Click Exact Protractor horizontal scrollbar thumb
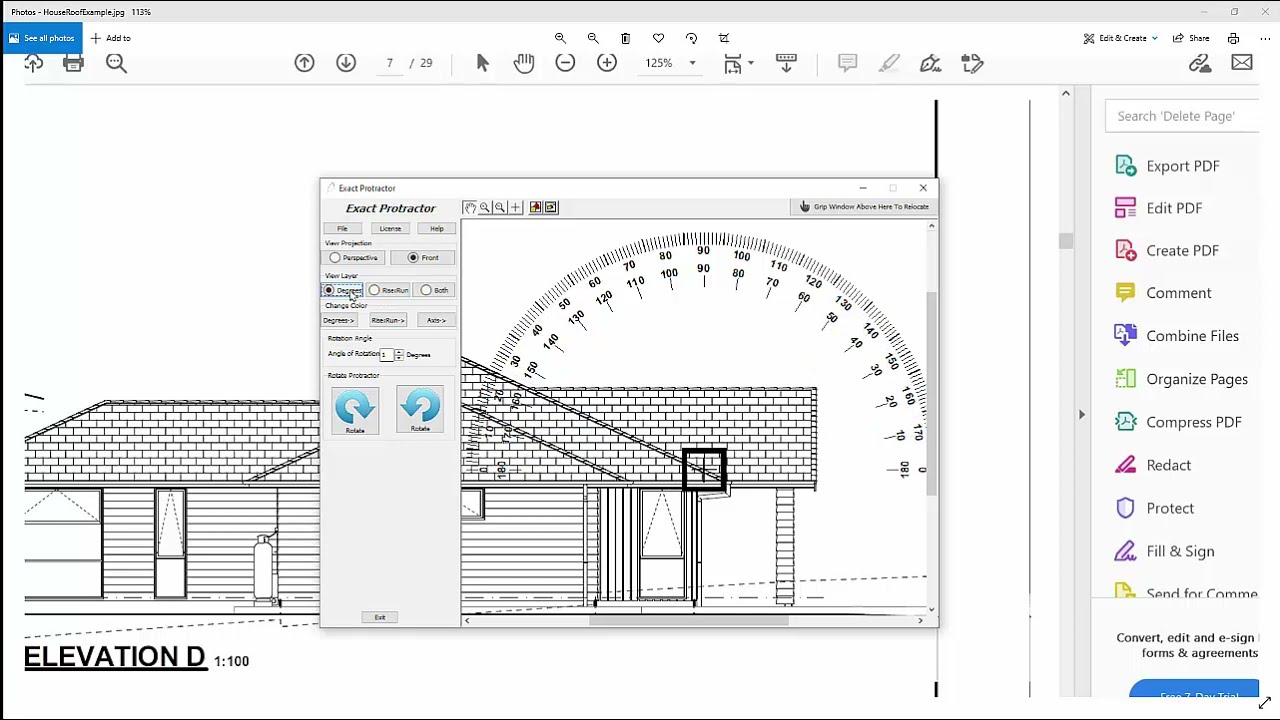Viewport: 1280px width, 720px height. click(x=689, y=621)
